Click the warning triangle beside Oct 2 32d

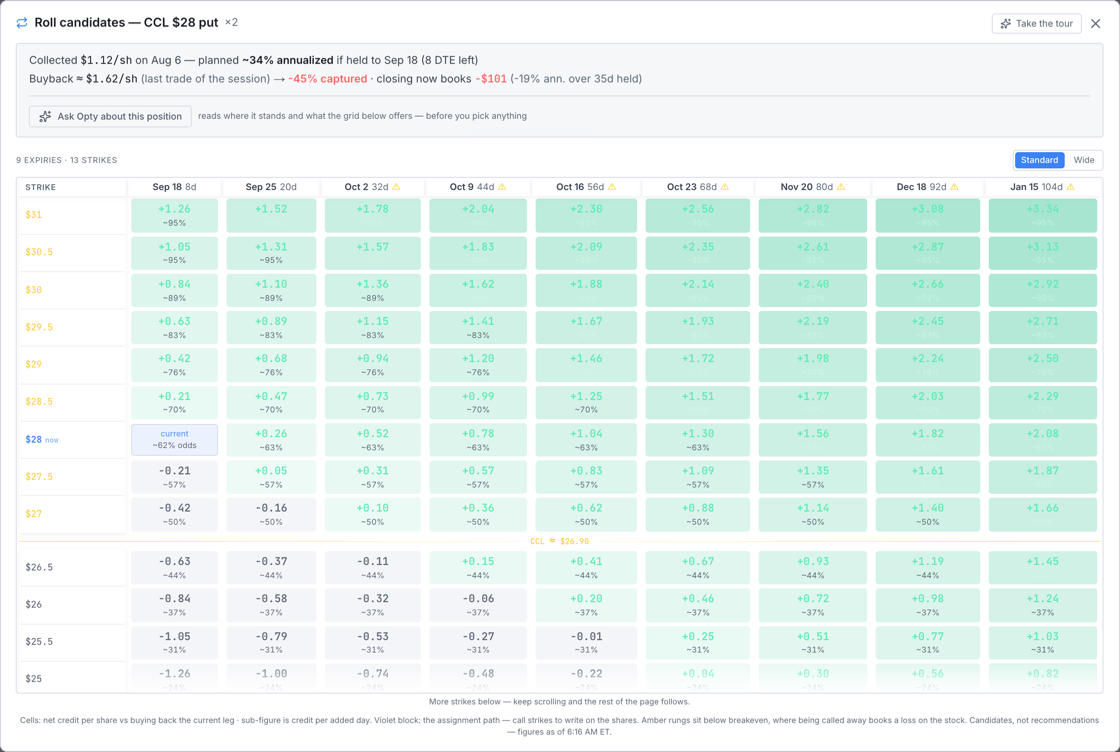point(396,187)
